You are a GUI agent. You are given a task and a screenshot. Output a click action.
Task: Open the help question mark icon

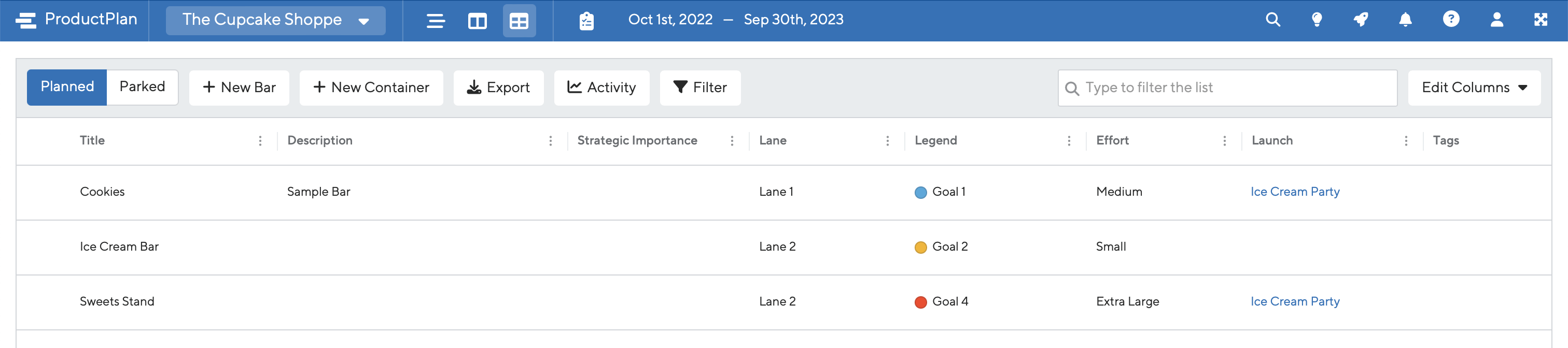pyautogui.click(x=1451, y=20)
